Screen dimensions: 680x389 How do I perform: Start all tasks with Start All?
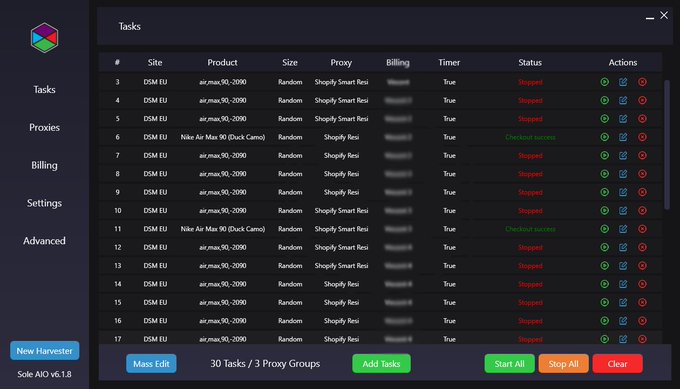(510, 364)
